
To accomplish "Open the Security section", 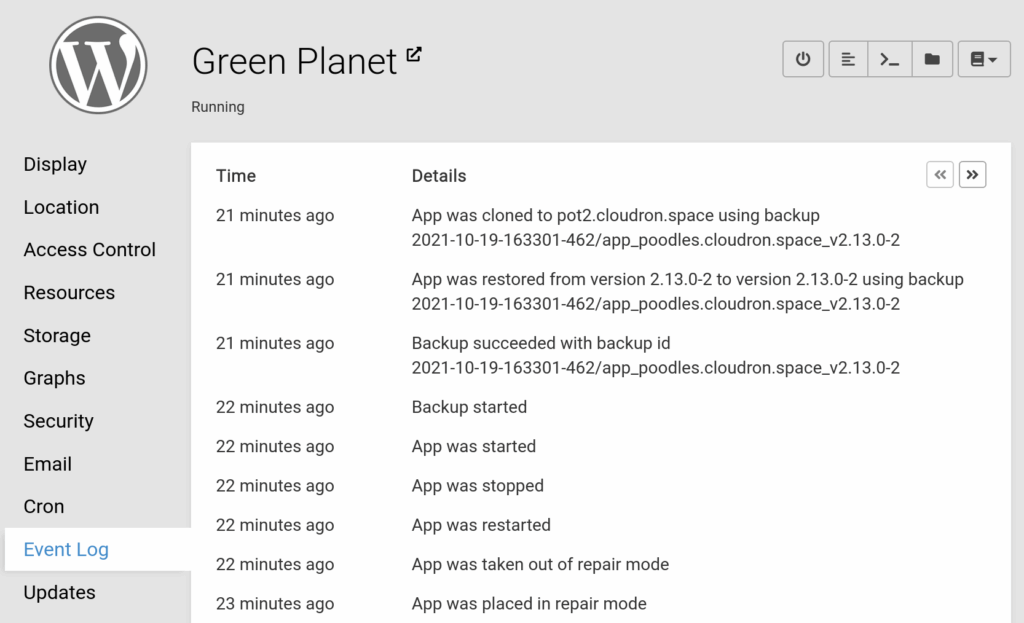I will pyautogui.click(x=58, y=421).
